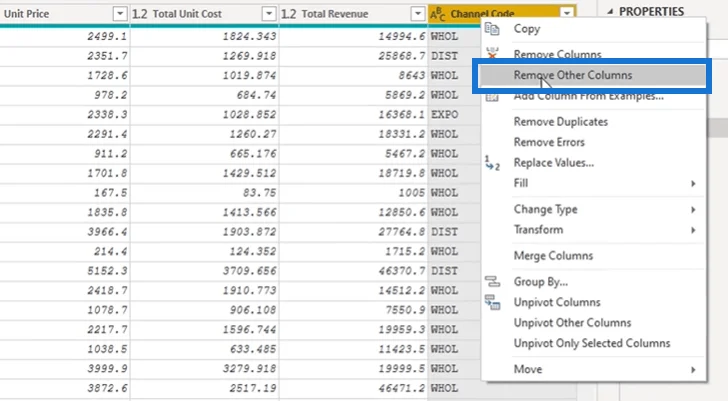
Task: Click the Unpivot Columns icon
Action: click(x=492, y=302)
